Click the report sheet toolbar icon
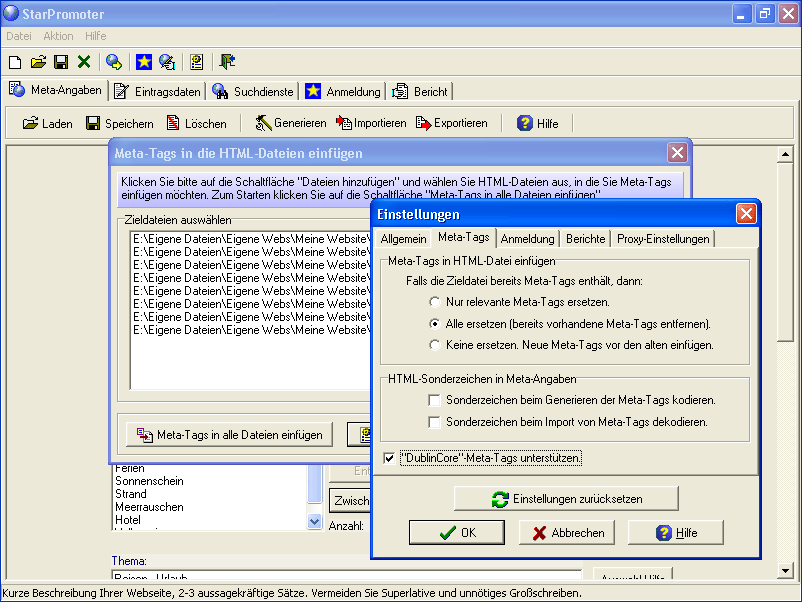Image resolution: width=802 pixels, height=602 pixels. coord(196,62)
